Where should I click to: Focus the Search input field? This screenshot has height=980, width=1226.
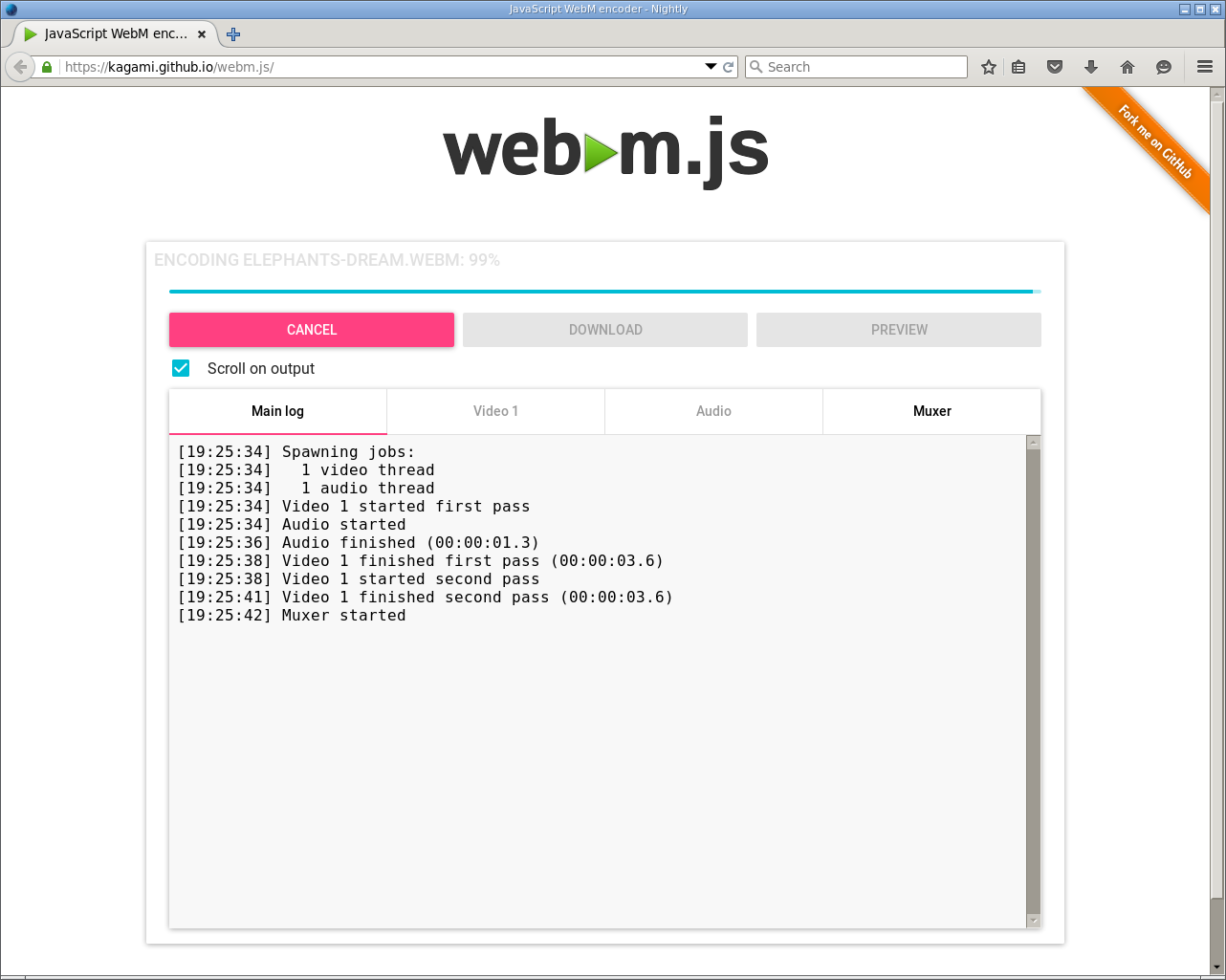856,67
